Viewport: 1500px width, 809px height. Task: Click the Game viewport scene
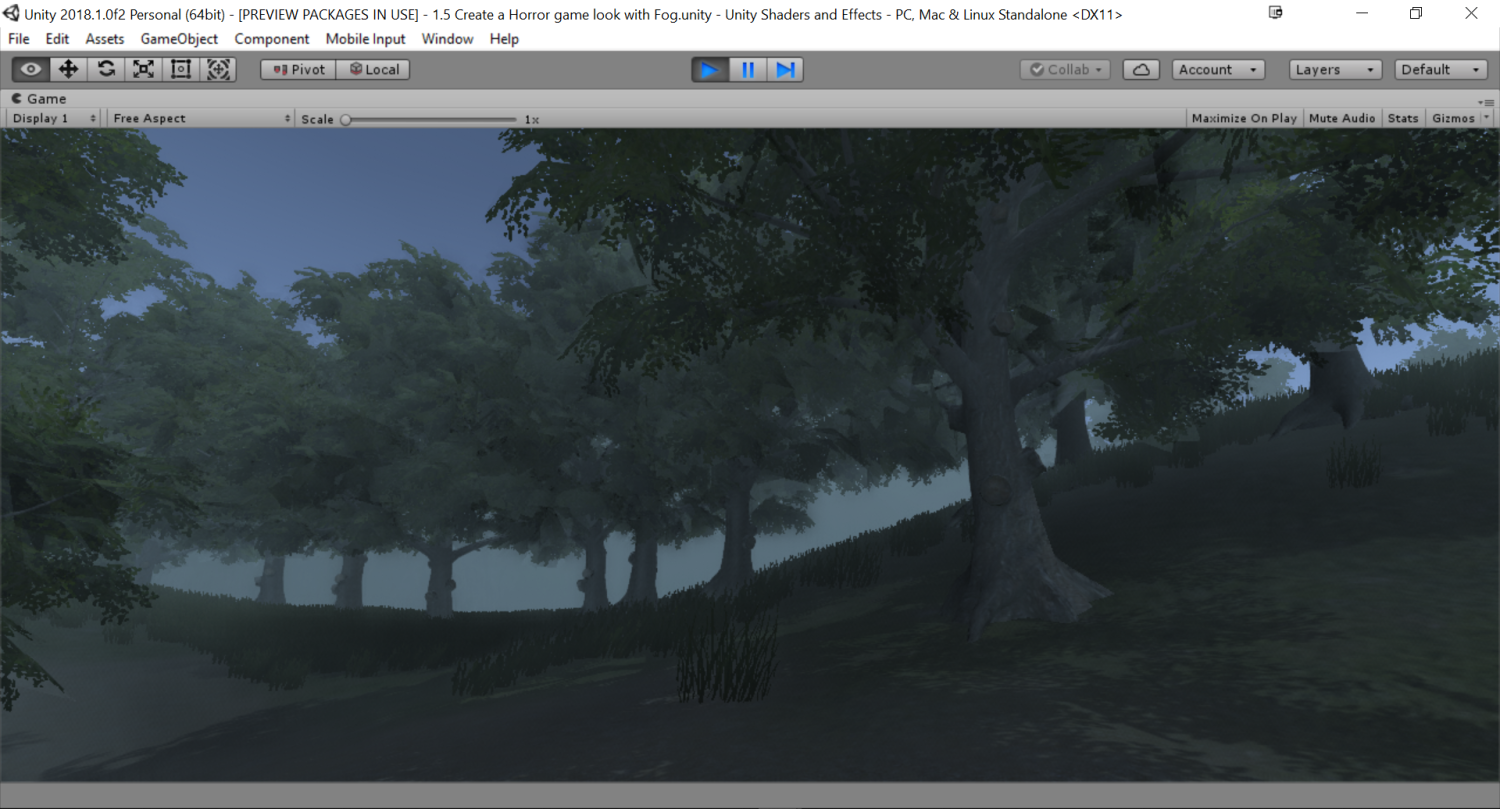tap(750, 455)
